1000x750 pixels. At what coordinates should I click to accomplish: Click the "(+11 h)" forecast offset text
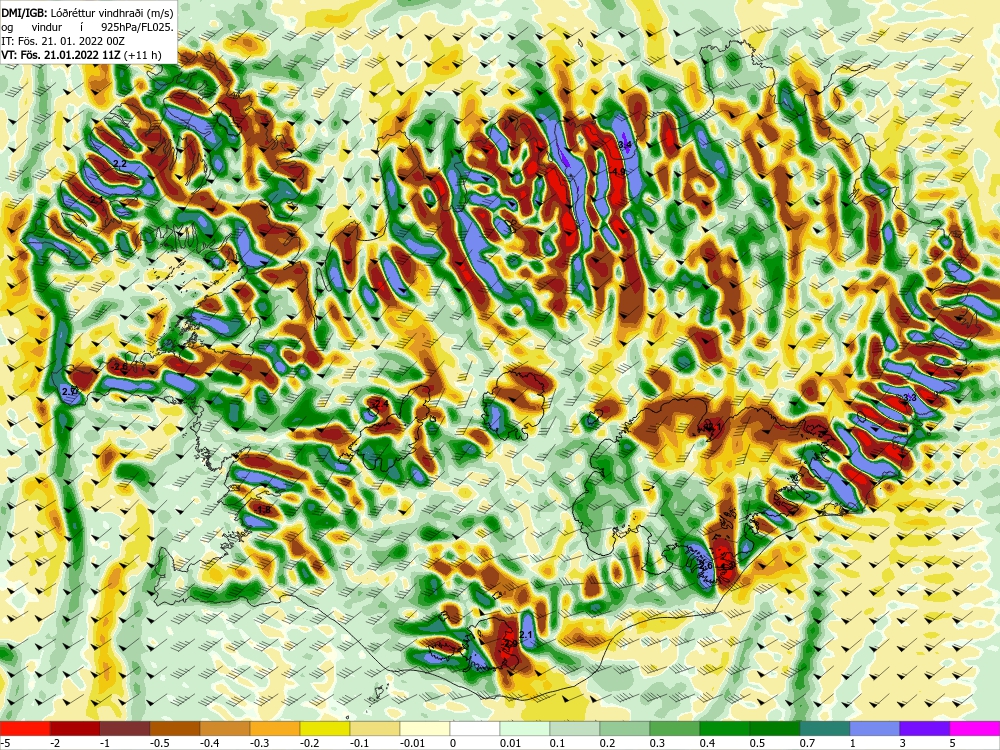pyautogui.click(x=142, y=55)
